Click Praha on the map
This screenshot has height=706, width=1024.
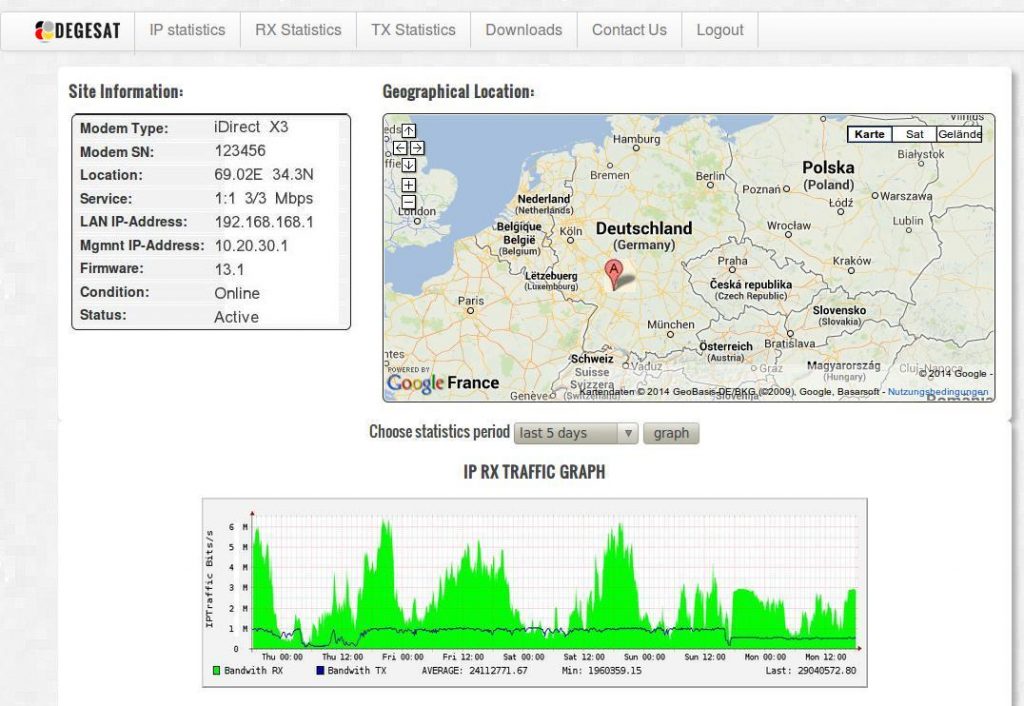(732, 261)
